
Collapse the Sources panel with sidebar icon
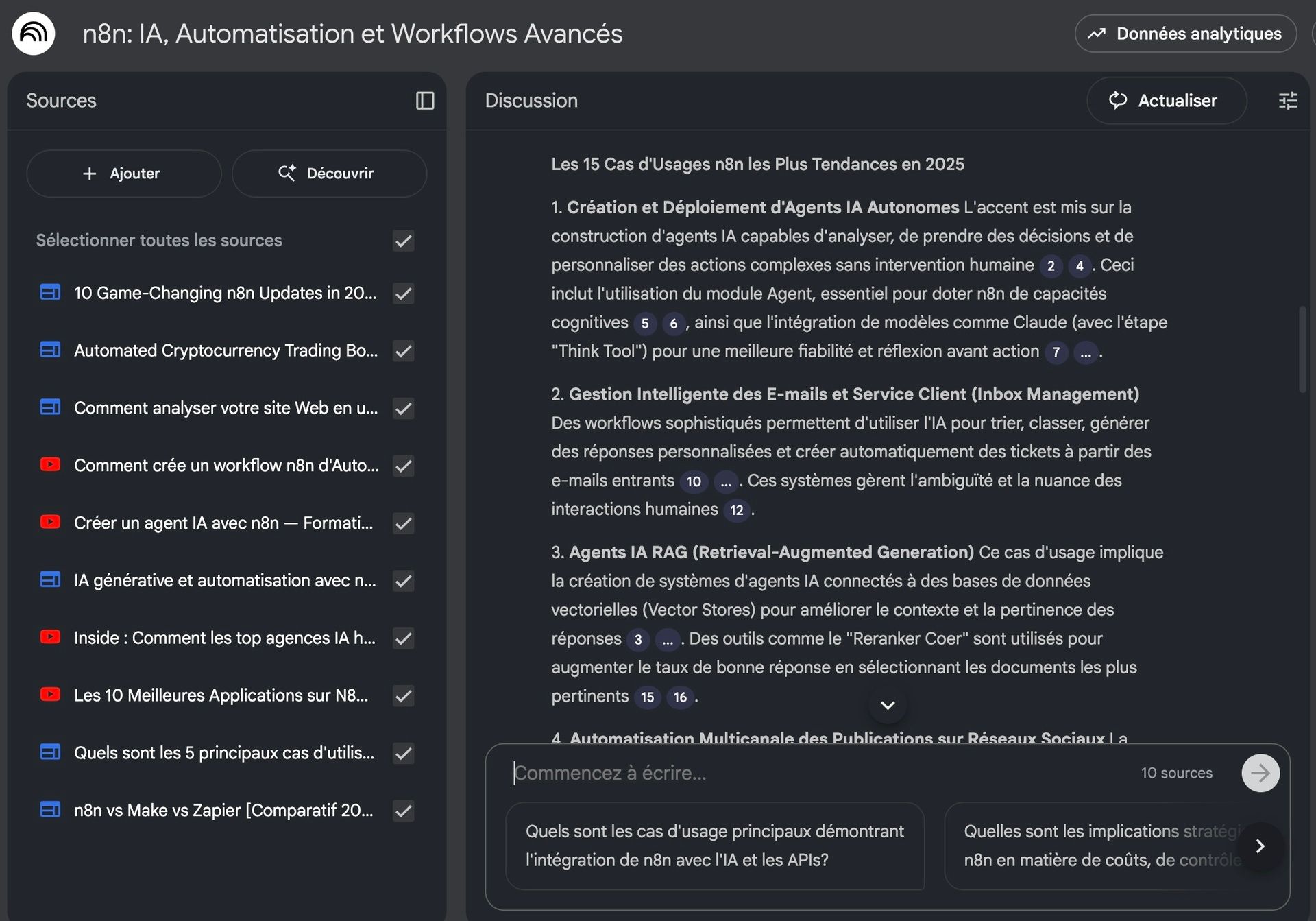point(425,101)
